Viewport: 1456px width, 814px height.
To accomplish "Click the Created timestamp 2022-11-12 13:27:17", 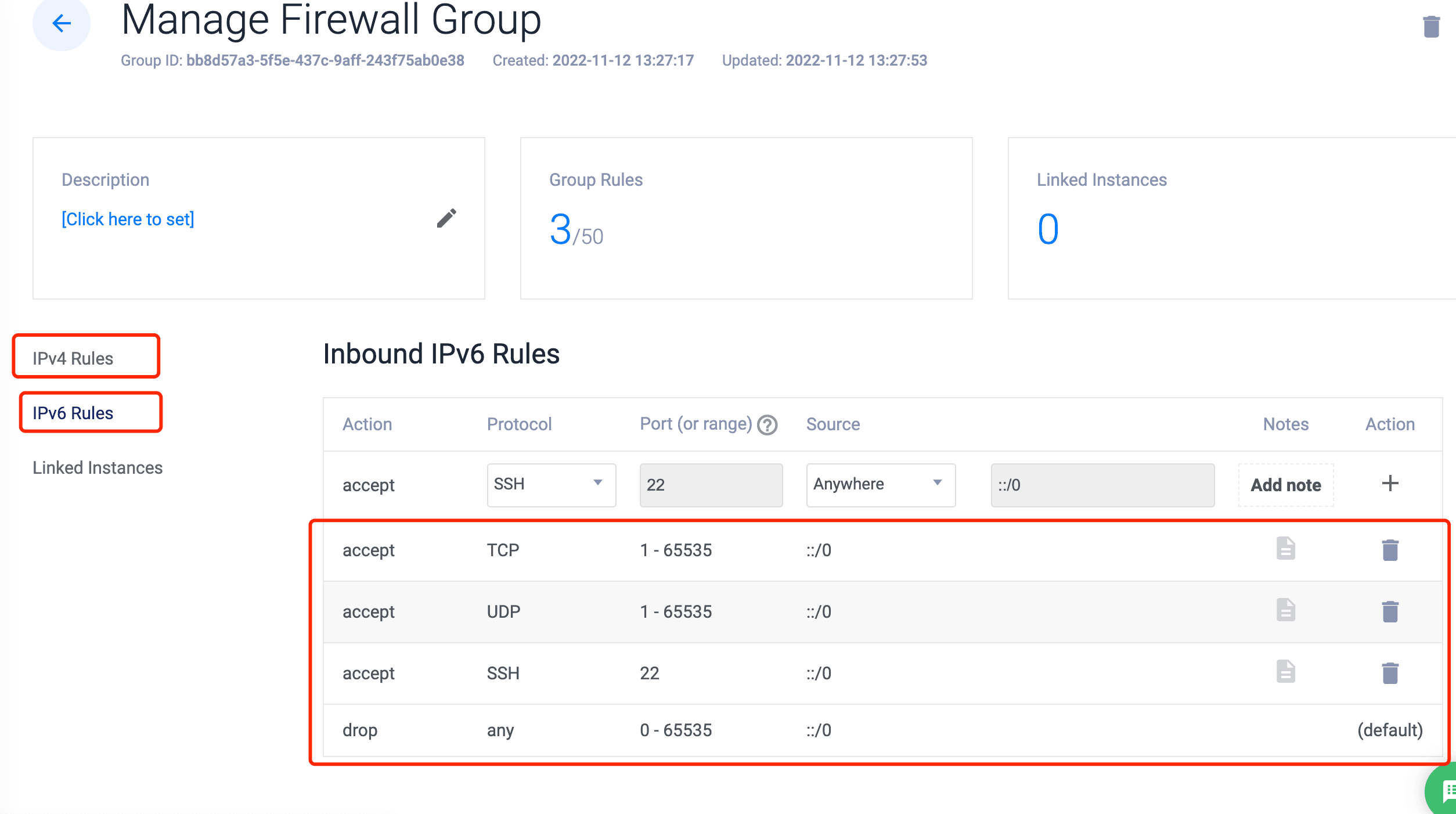I will [x=623, y=60].
